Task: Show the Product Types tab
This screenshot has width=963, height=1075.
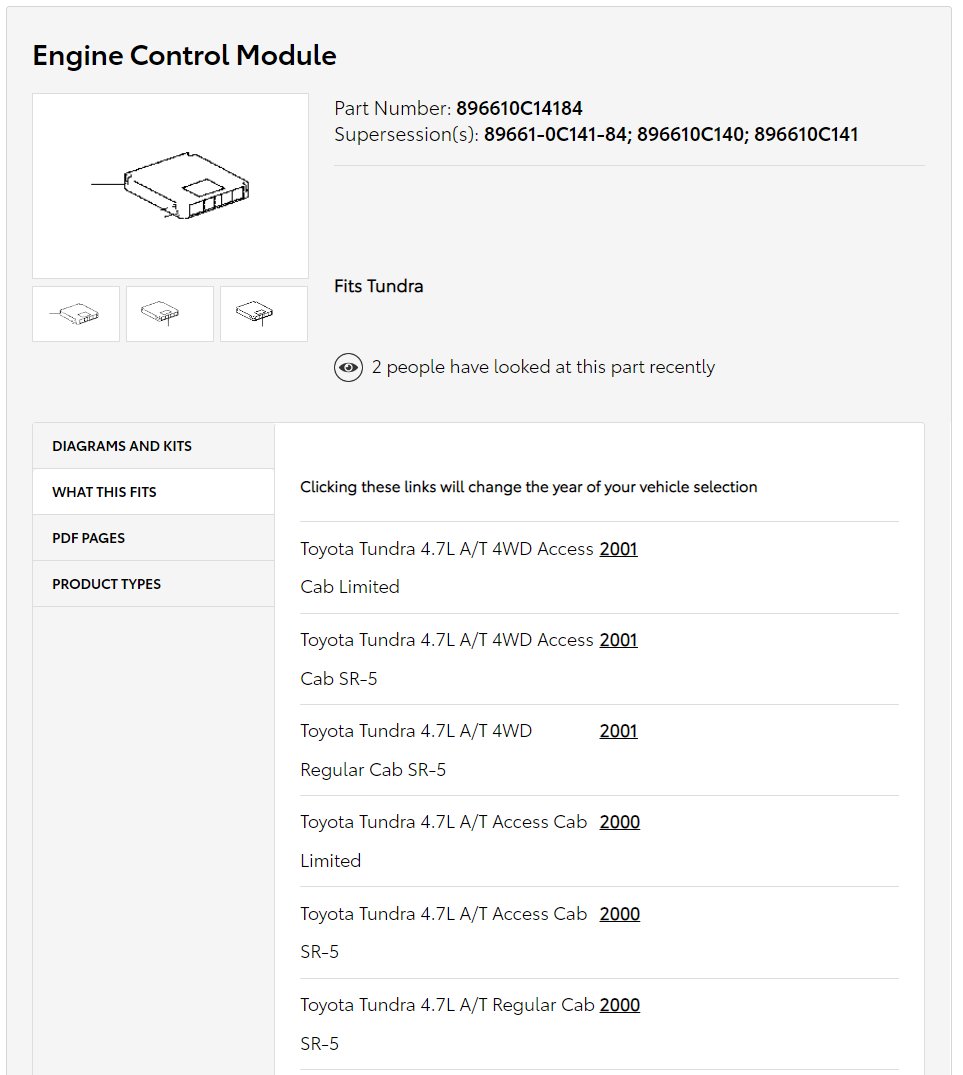Action: 154,584
